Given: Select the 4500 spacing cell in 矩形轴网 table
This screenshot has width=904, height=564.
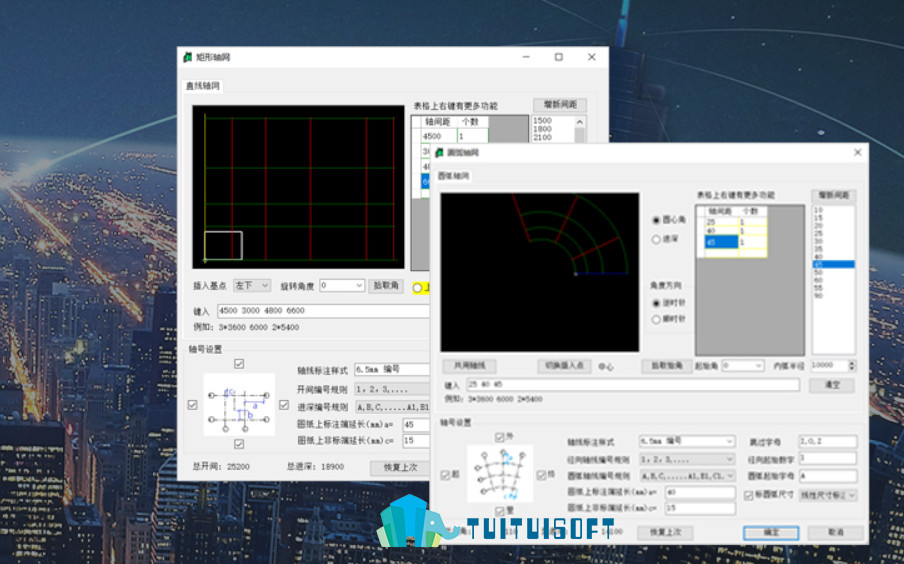Looking at the screenshot, I should coord(439,136).
